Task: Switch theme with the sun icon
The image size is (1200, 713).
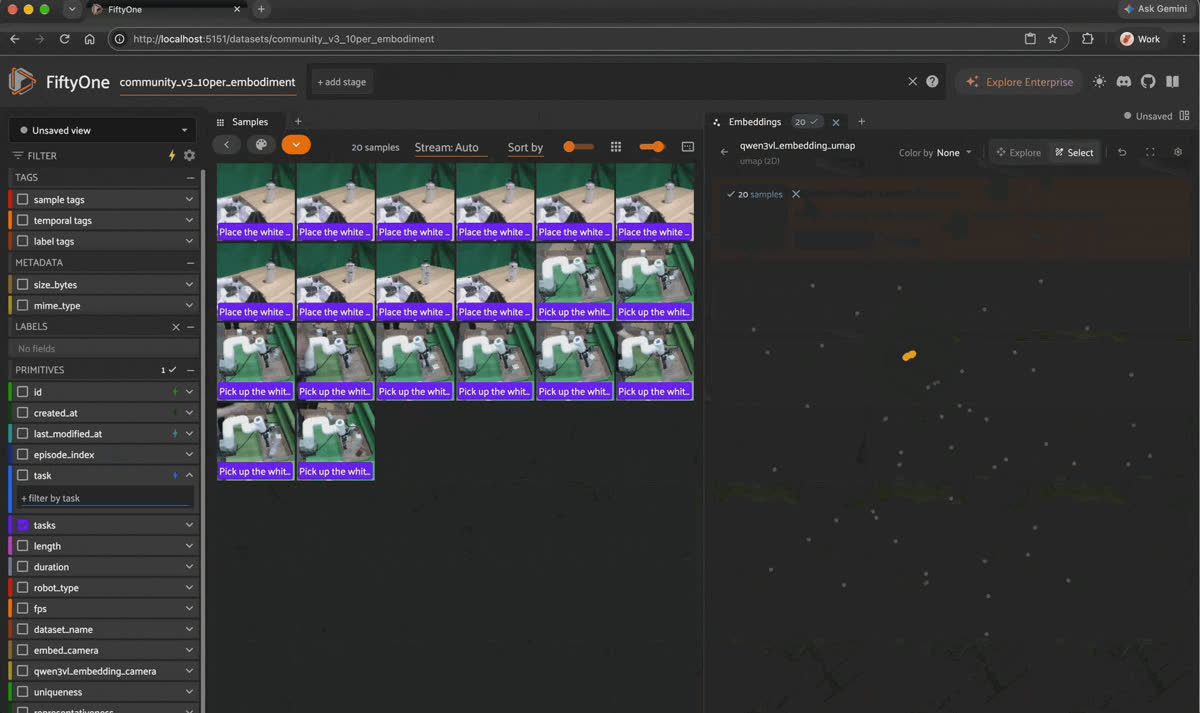Action: [1099, 82]
